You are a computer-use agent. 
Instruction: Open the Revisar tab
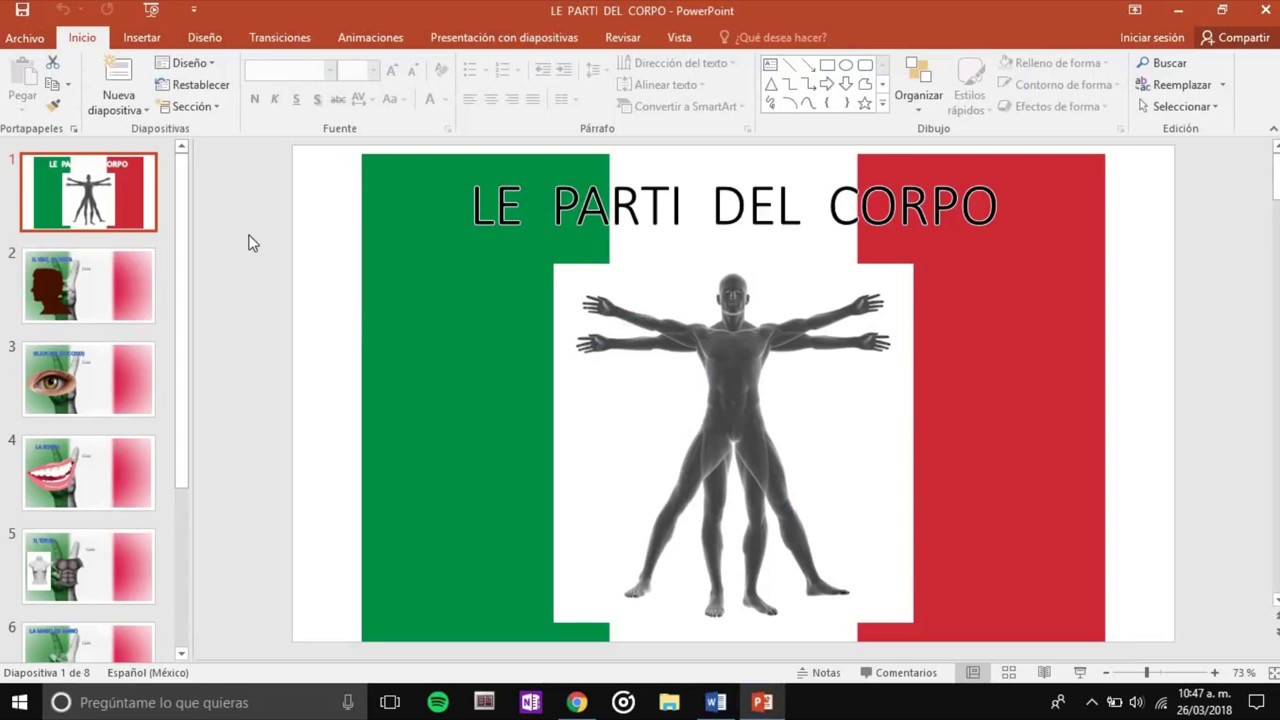pos(623,38)
